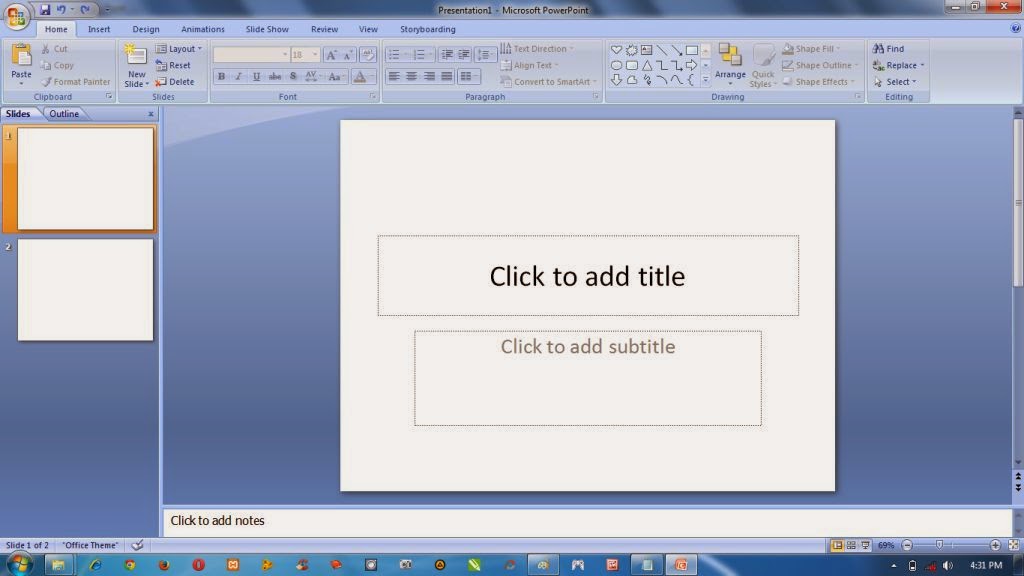
Task: Click the Reset button in Slides group
Action: pyautogui.click(x=176, y=65)
